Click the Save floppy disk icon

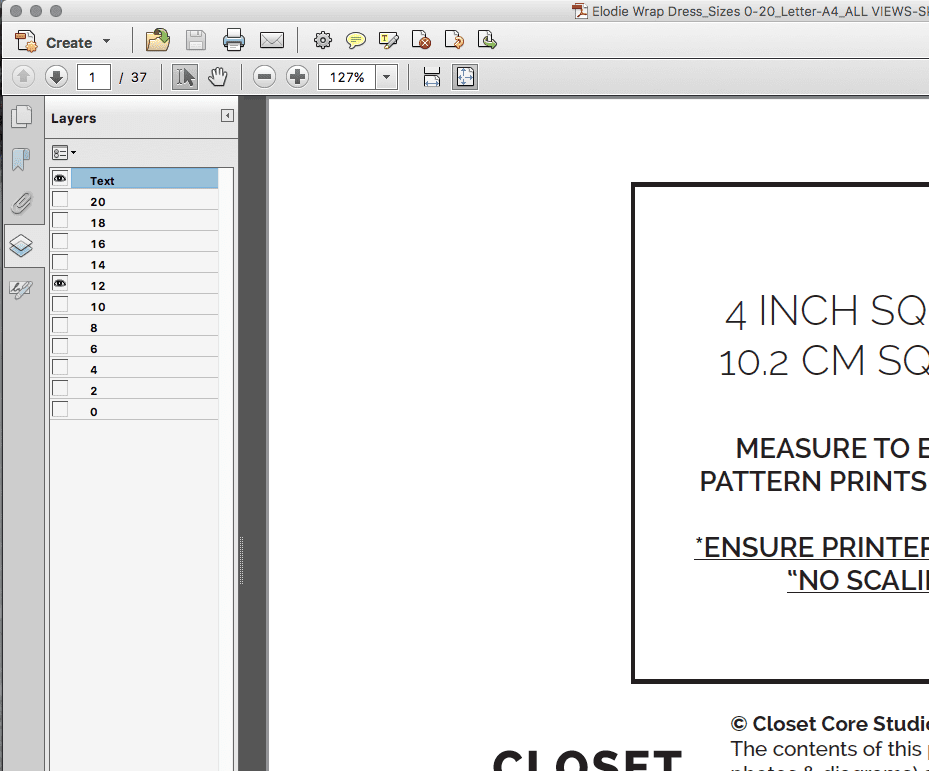[x=196, y=40]
